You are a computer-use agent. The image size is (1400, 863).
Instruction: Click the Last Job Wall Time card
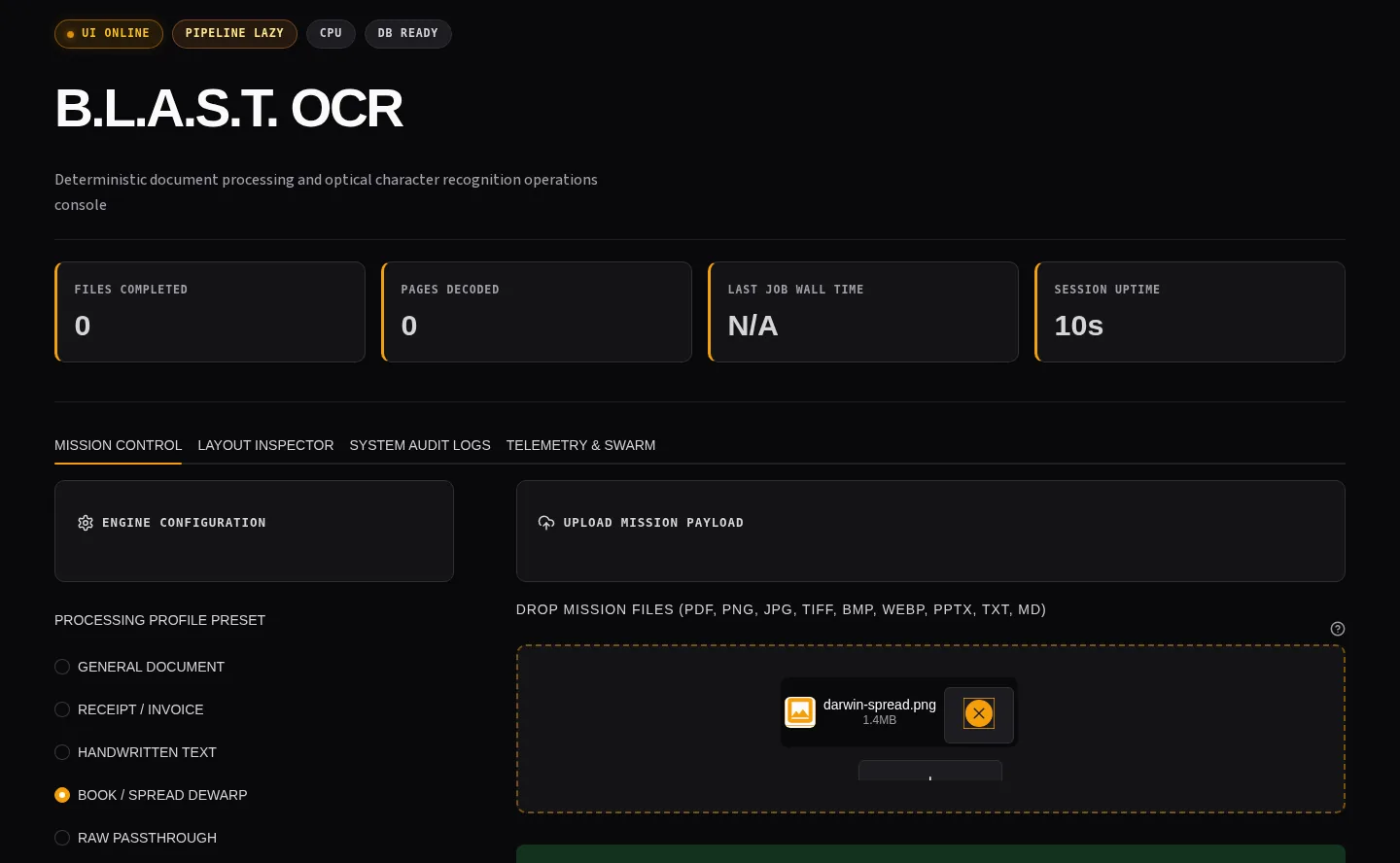(863, 312)
